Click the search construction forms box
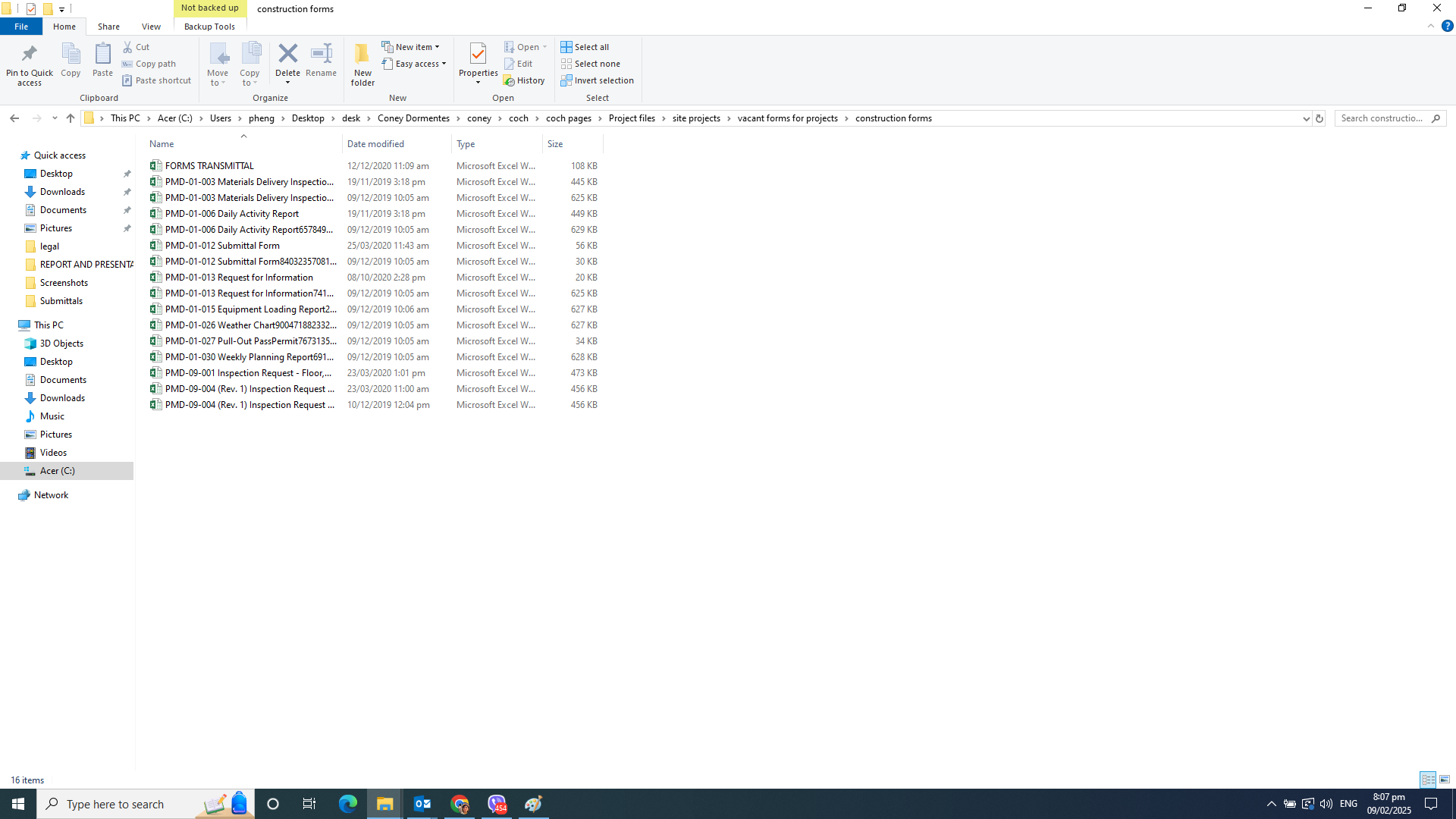The width and height of the screenshot is (1456, 819). click(x=1382, y=118)
